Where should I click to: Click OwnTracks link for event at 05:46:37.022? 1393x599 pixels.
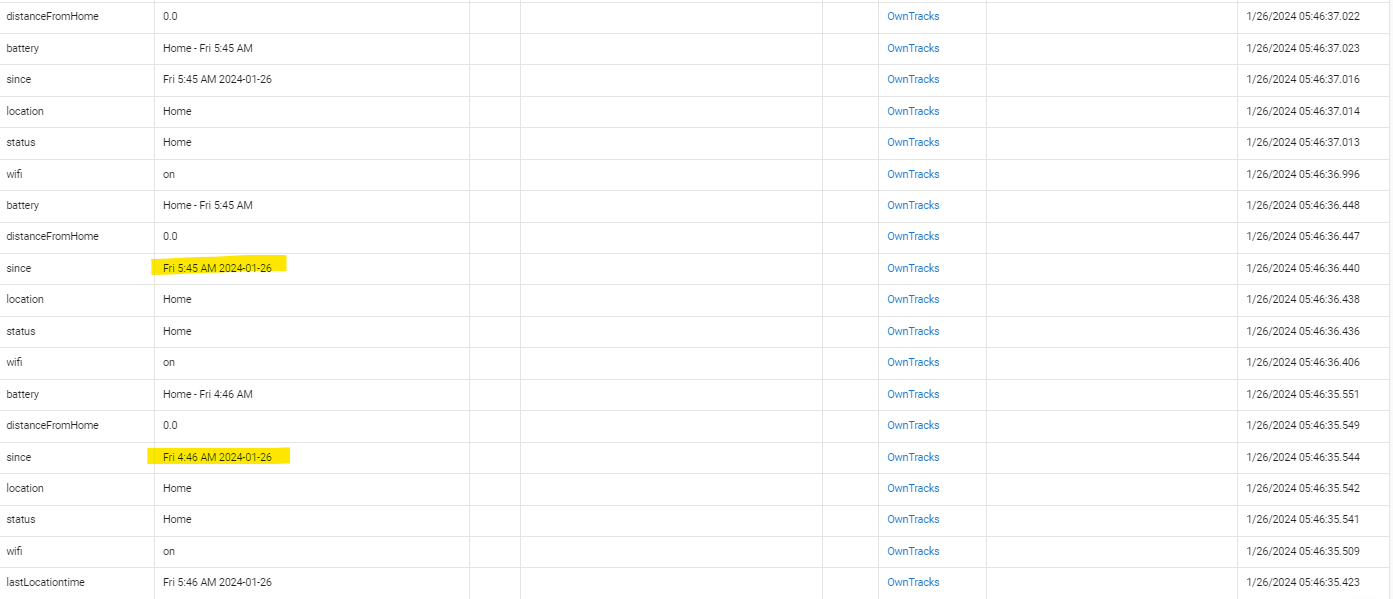pos(913,16)
